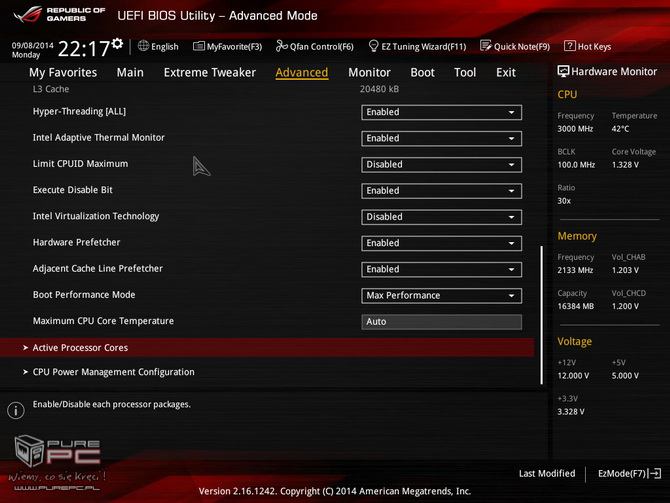
Task: Open the Limit CPUID Maximum dropdown
Action: (x=441, y=165)
